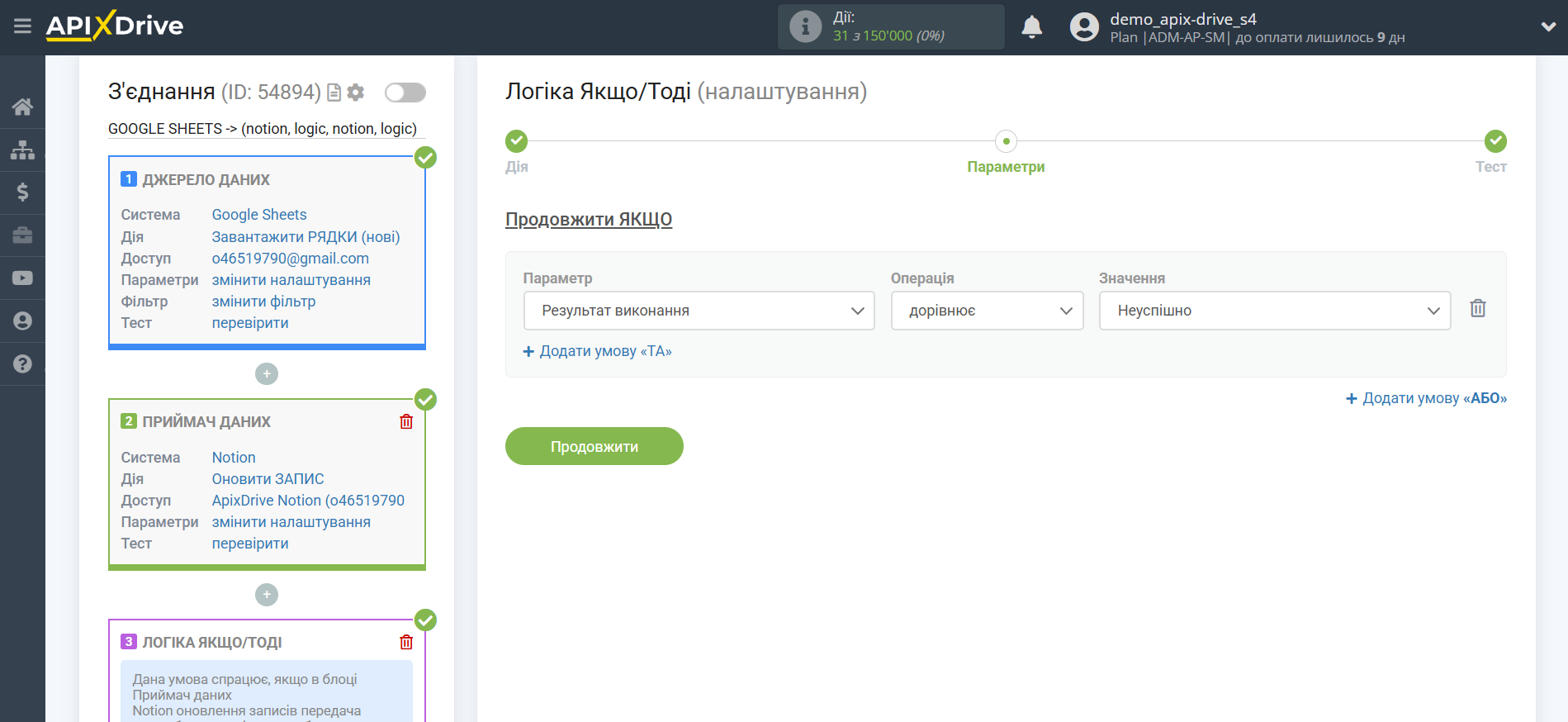Click the demo_apix-drive_s4 account name
1568x722 pixels.
[x=1182, y=19]
